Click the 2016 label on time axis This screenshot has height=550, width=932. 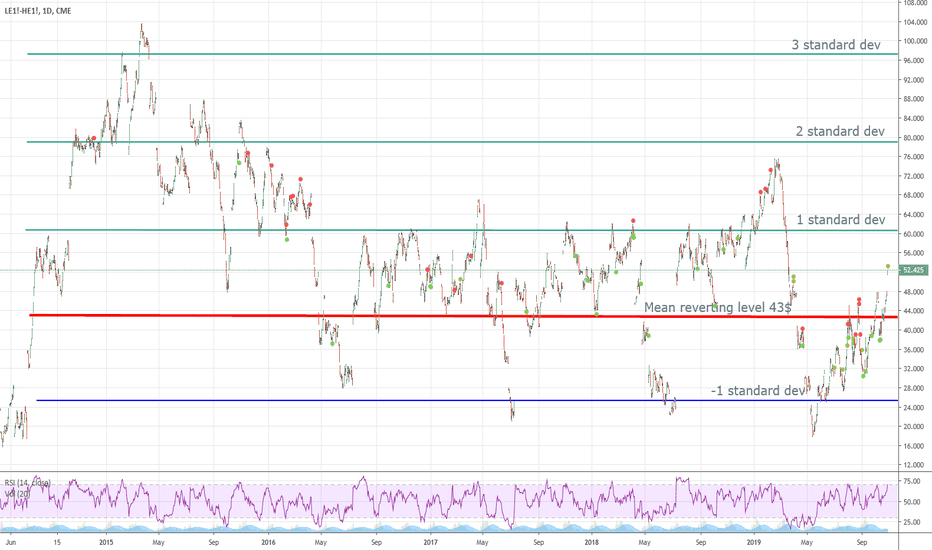tap(268, 542)
